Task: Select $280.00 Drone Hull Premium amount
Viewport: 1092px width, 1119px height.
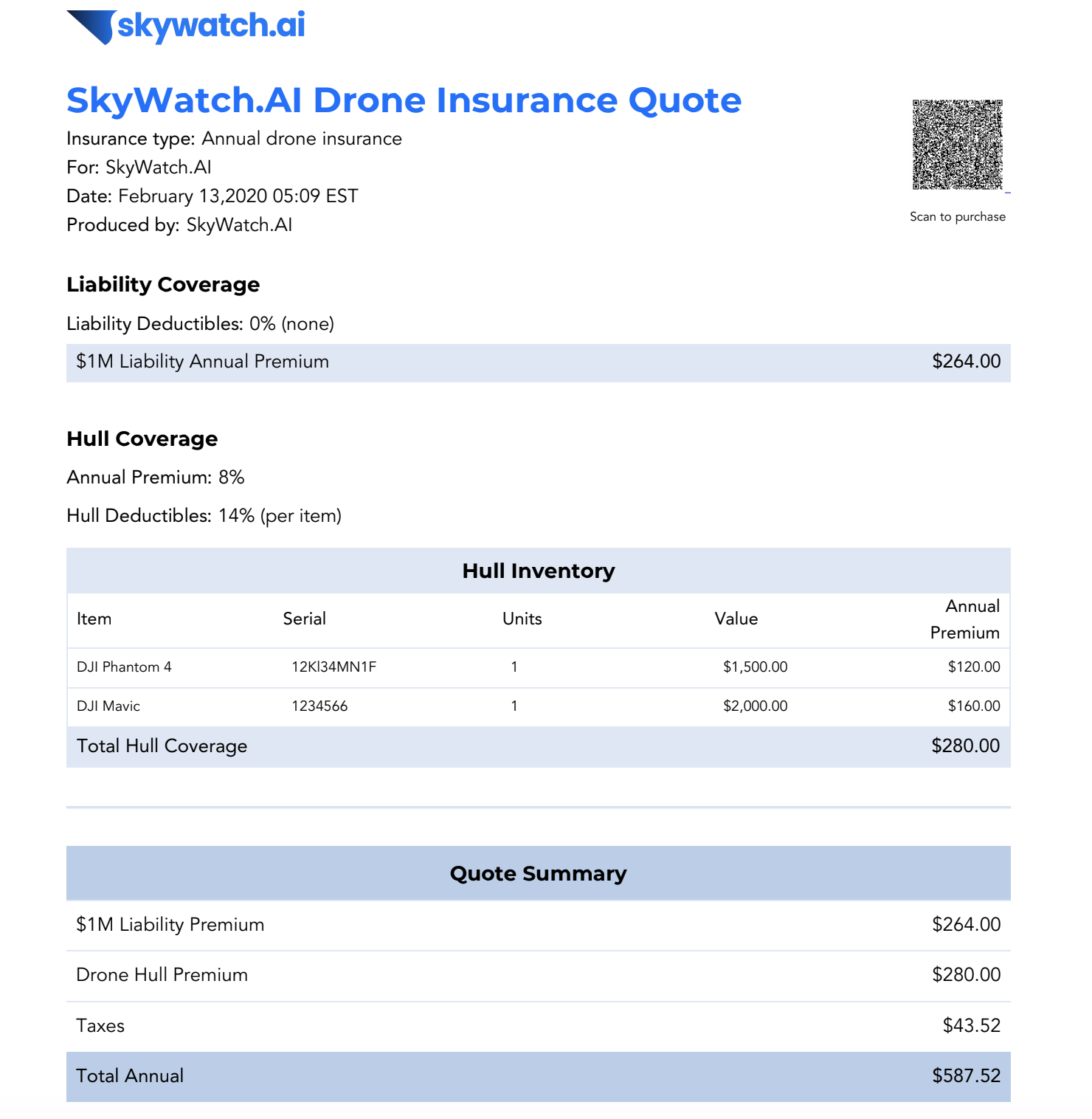Action: (x=967, y=975)
